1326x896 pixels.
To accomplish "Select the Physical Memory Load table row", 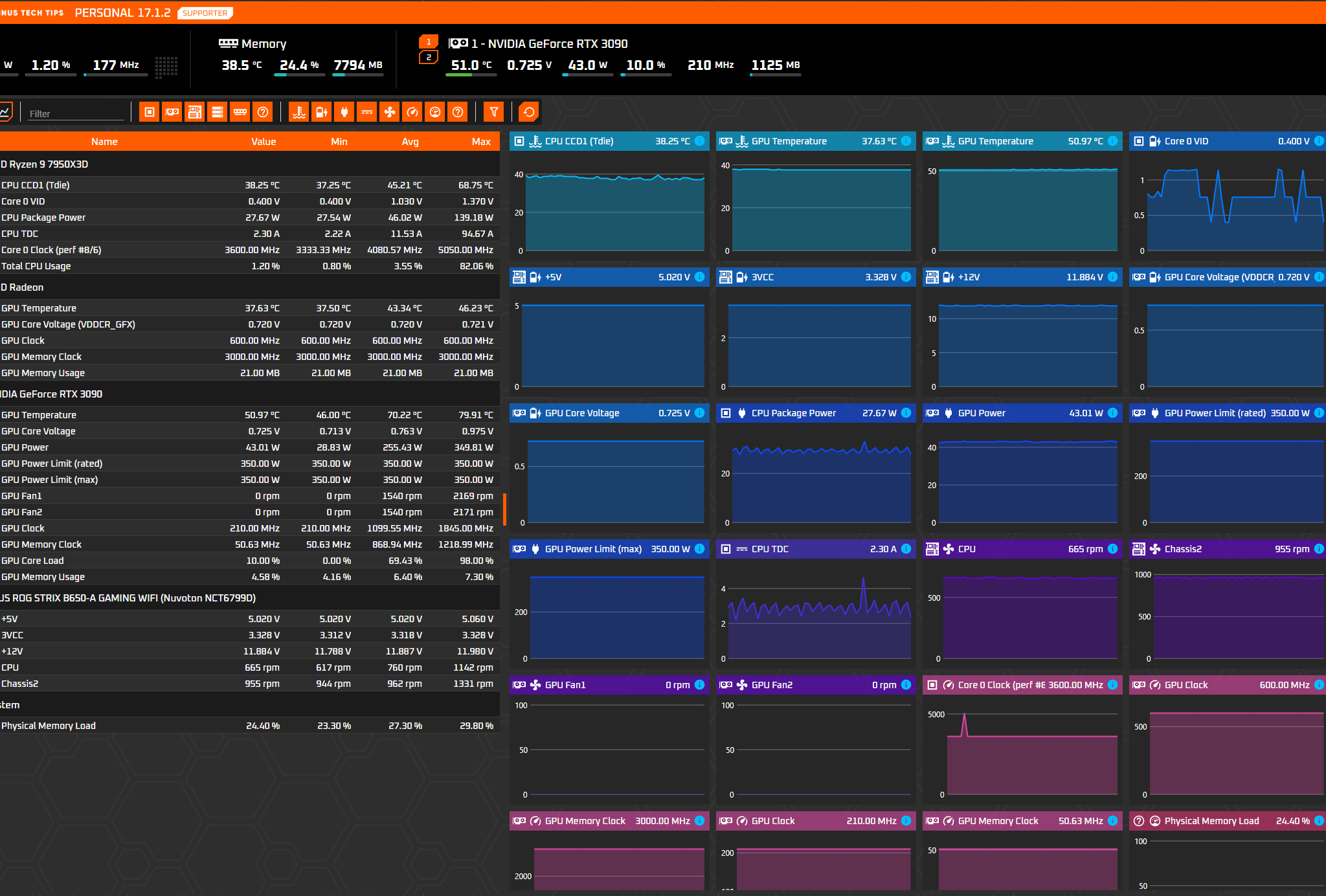I will (250, 726).
